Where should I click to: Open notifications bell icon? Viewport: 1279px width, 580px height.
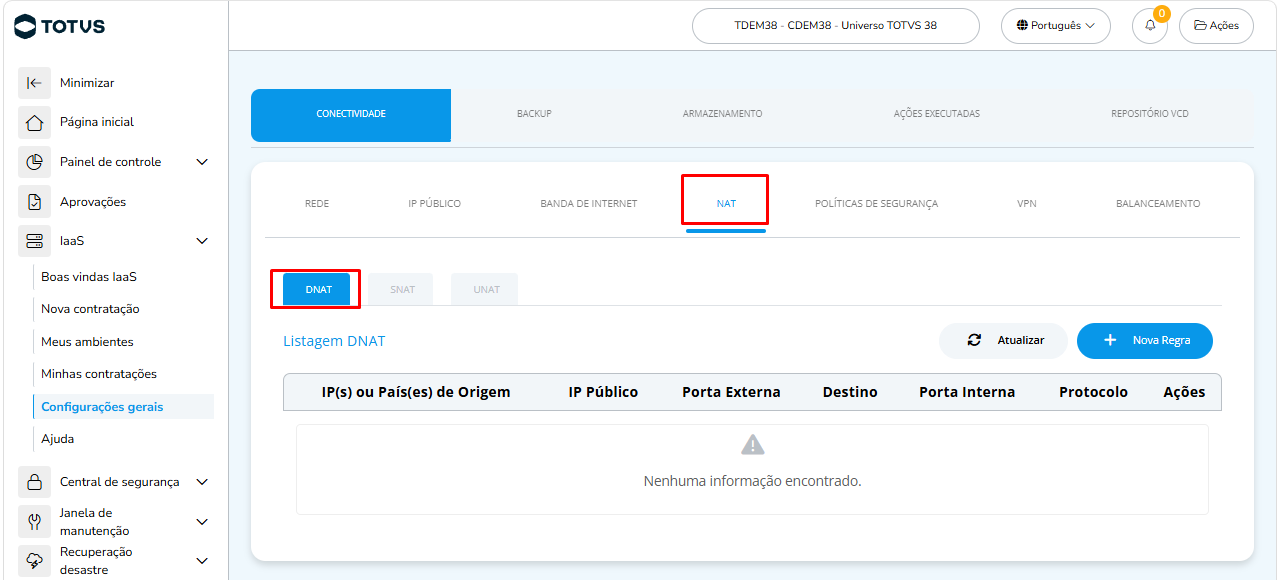[1150, 26]
